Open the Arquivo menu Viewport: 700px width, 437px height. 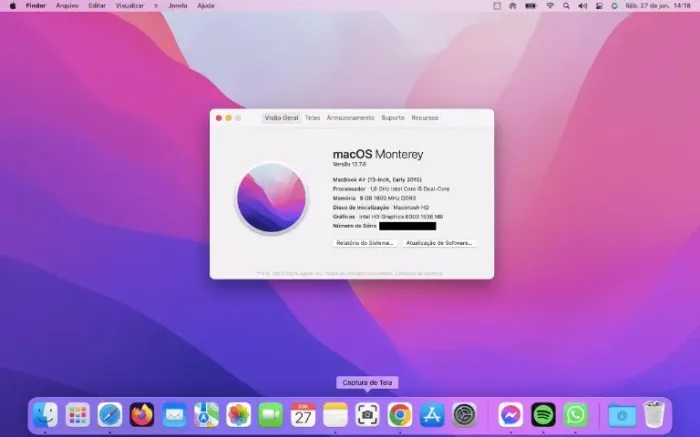(67, 6)
